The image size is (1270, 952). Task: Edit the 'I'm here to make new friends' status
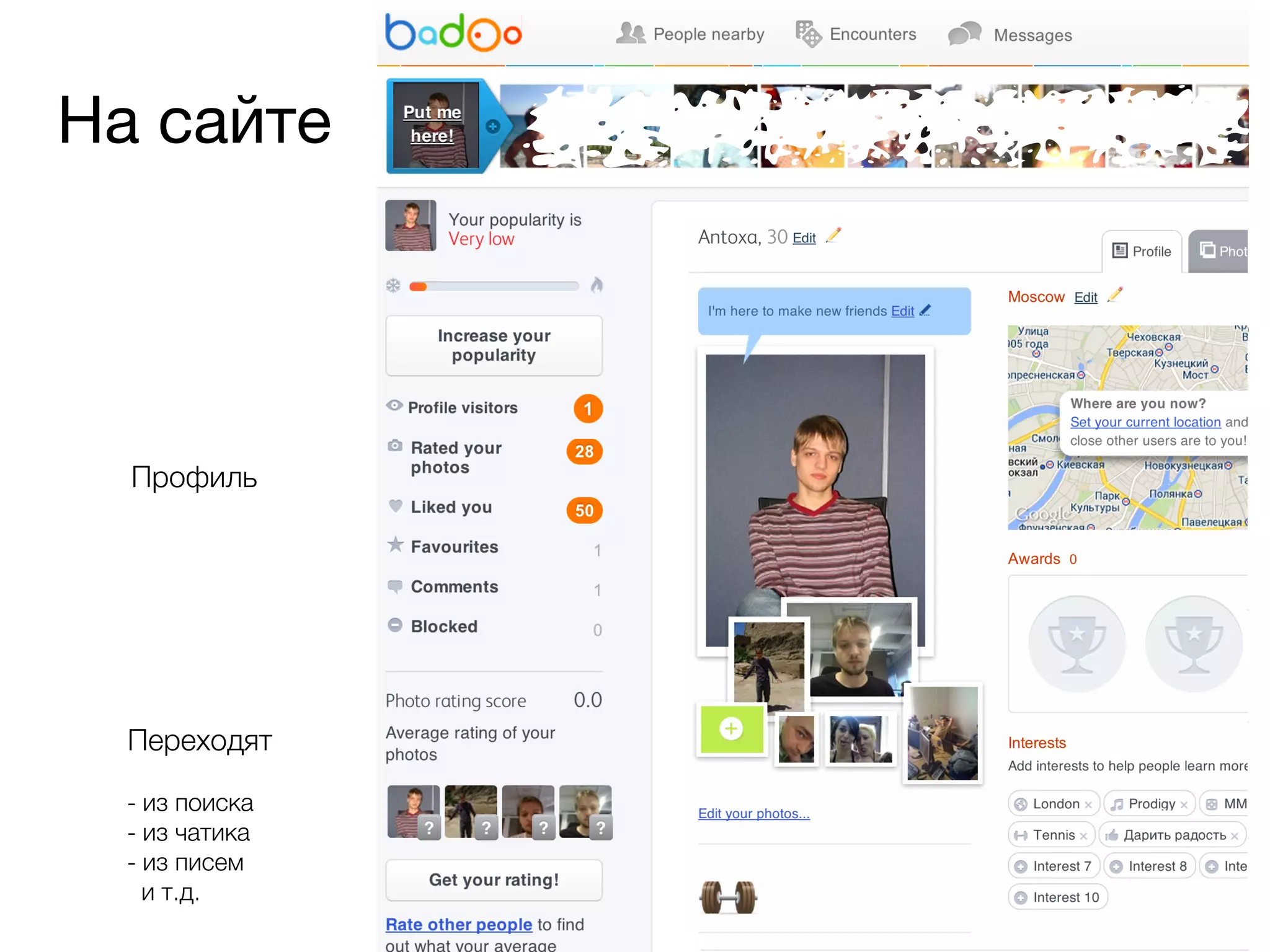pyautogui.click(x=902, y=311)
